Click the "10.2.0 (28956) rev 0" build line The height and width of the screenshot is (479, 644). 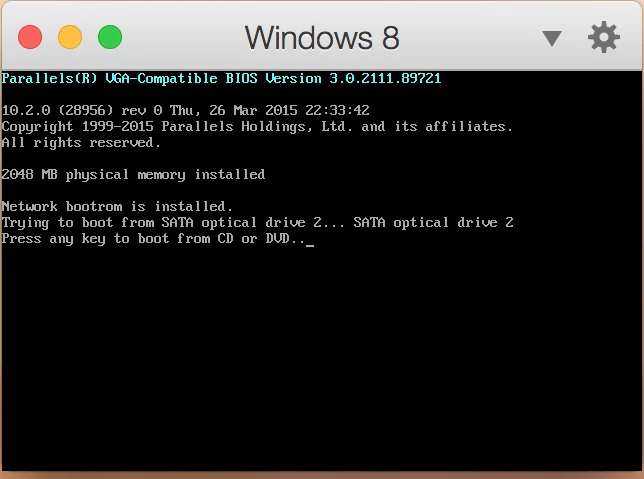[x=186, y=110]
